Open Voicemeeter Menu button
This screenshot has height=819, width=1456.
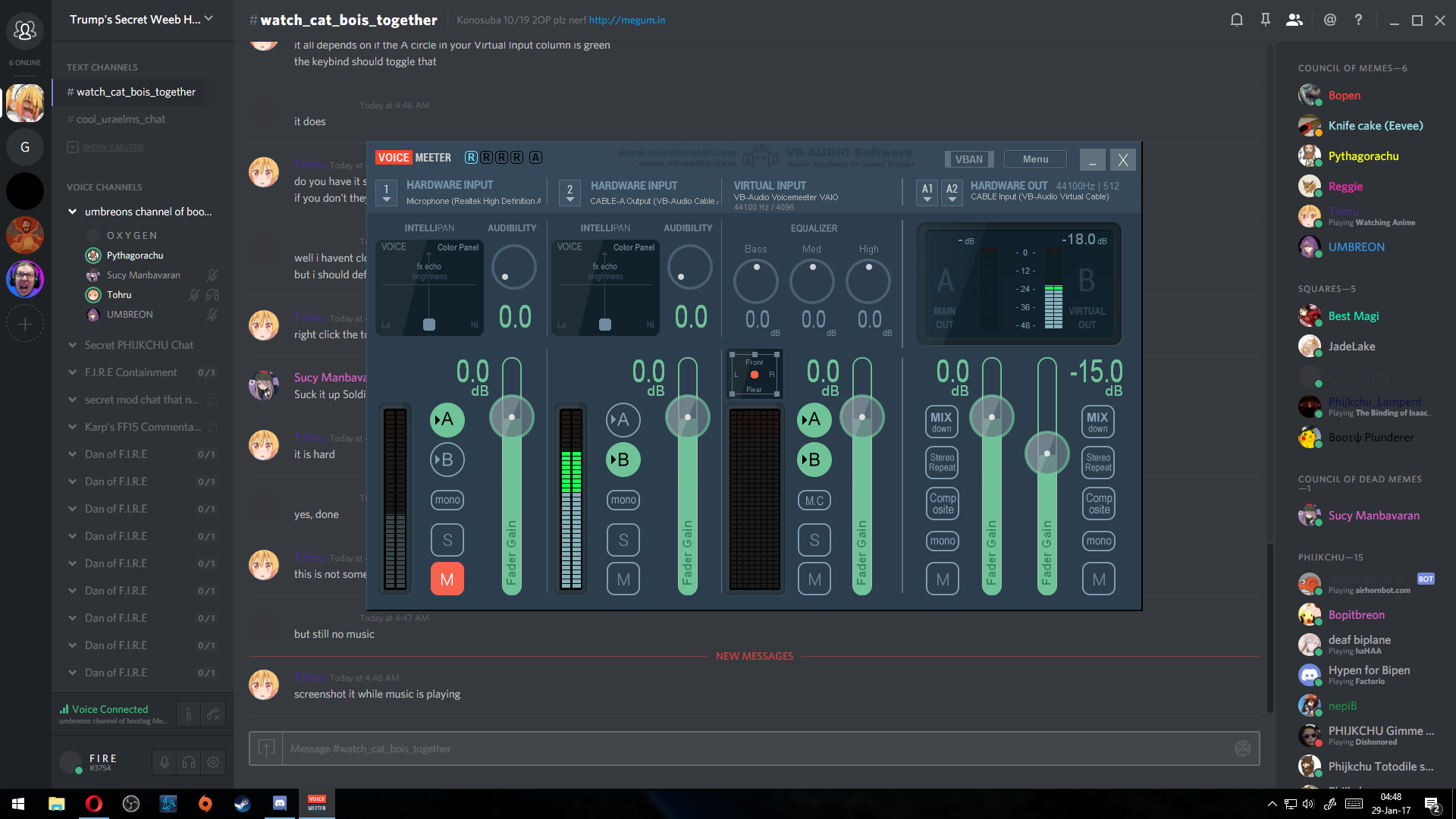1035,159
